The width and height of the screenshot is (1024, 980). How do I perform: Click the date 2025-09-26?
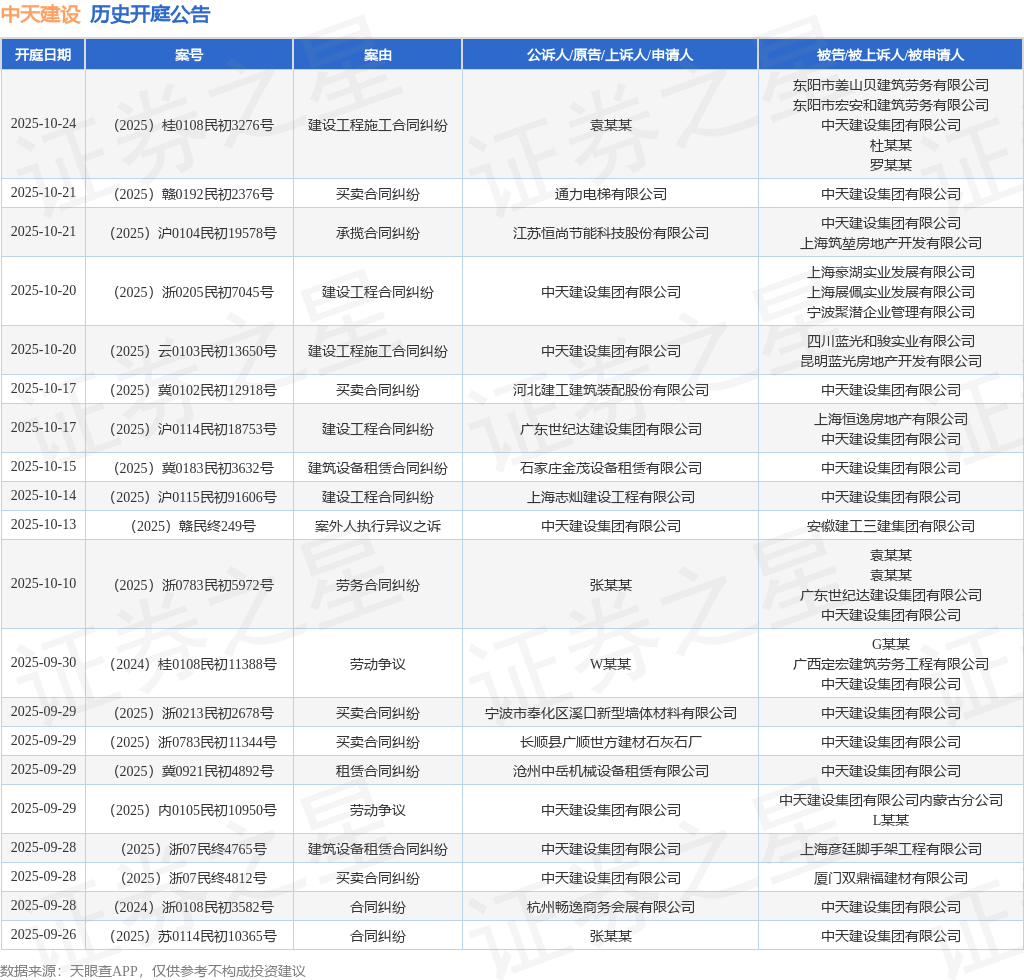click(43, 935)
